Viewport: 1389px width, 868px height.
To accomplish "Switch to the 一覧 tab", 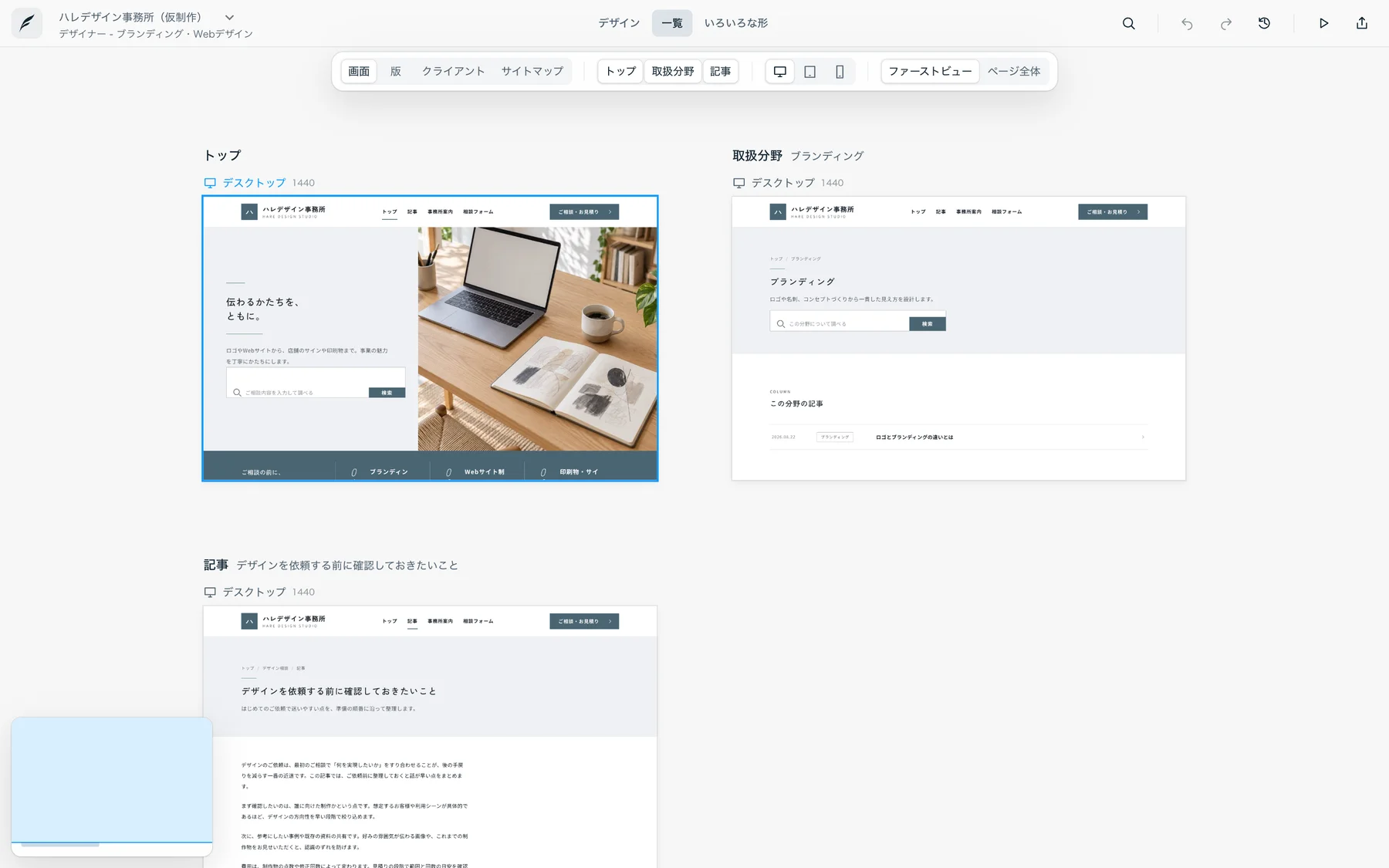I will tap(672, 23).
